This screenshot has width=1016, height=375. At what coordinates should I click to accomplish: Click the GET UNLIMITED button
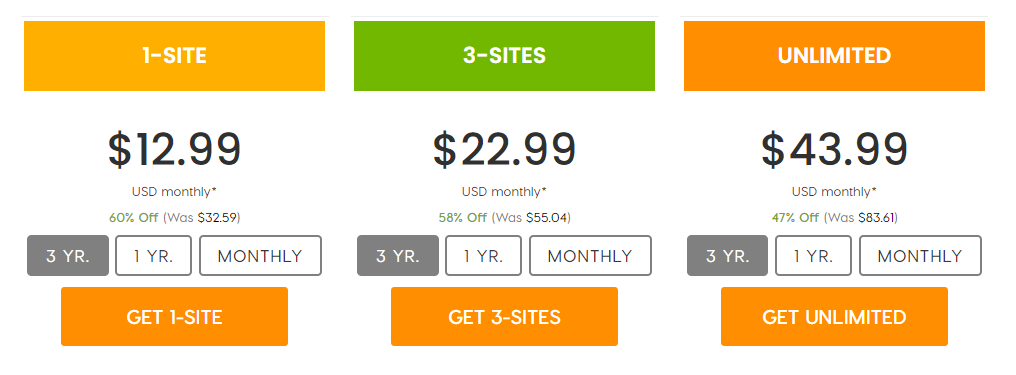point(834,317)
